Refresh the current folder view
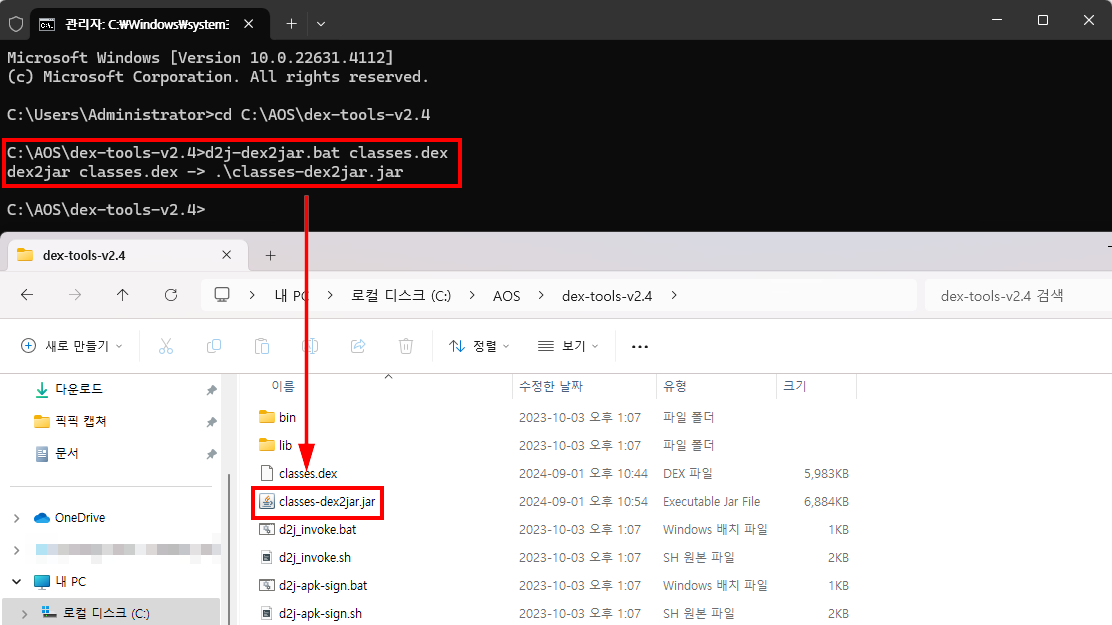 (x=171, y=295)
